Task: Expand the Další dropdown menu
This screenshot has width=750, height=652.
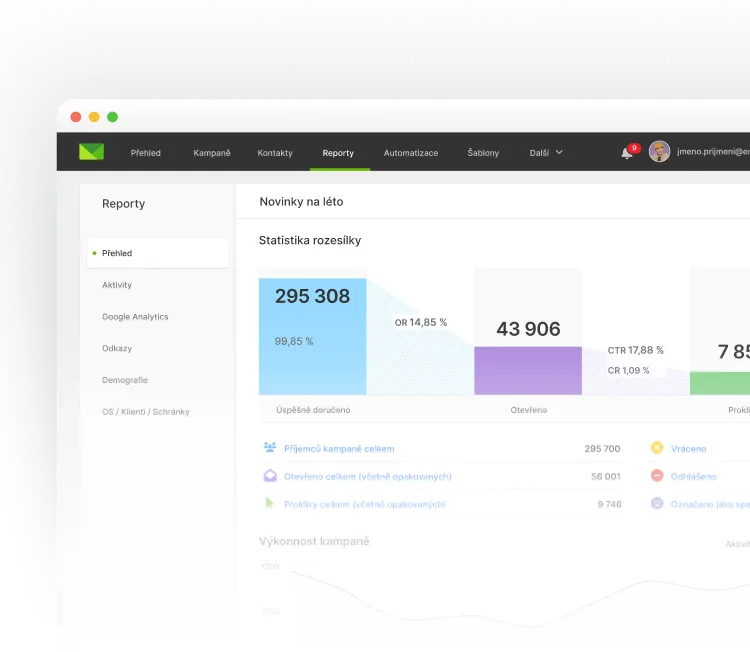Action: coord(546,153)
